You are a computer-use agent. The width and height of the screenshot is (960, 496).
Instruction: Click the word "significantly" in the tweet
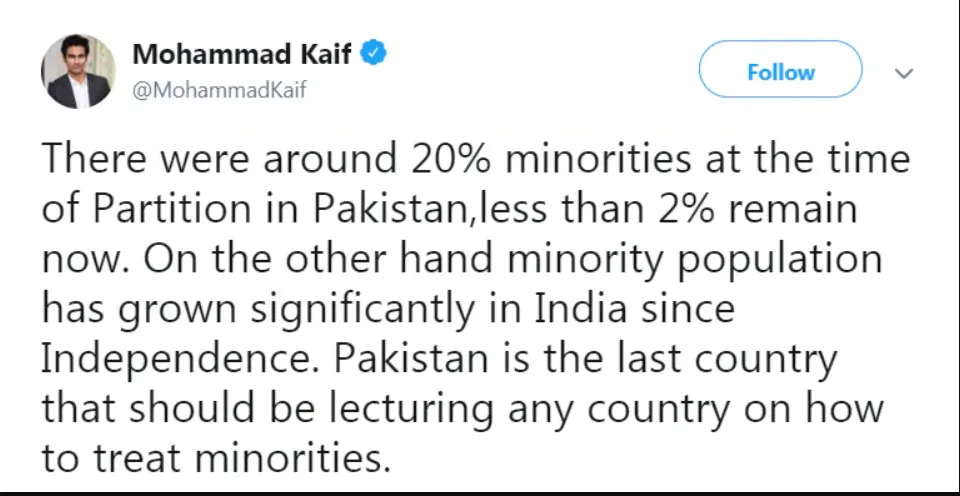[364, 310]
